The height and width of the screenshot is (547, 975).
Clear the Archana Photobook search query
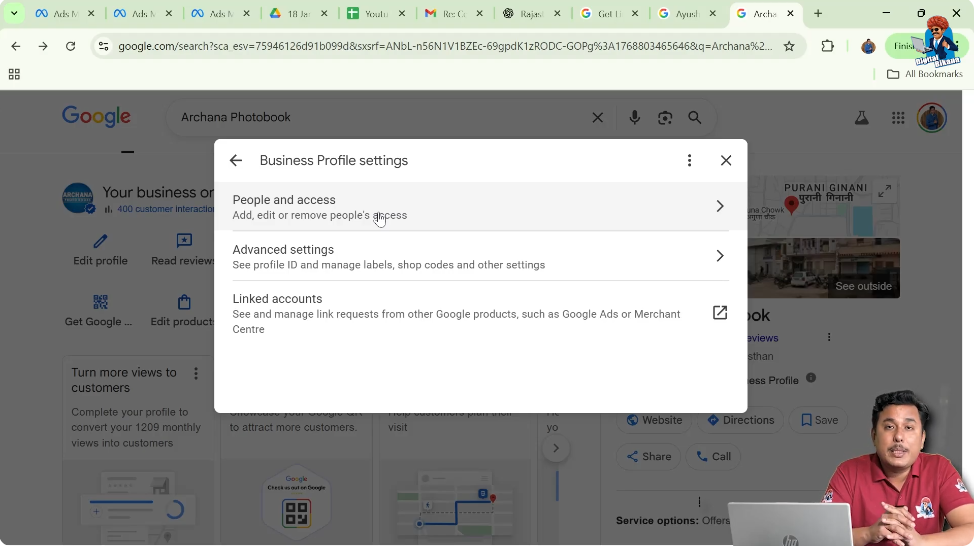(598, 117)
